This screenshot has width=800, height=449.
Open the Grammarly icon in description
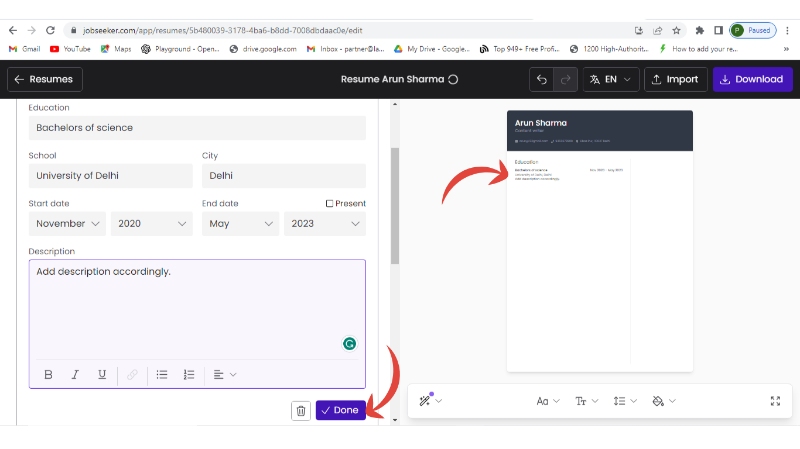pyautogui.click(x=350, y=343)
